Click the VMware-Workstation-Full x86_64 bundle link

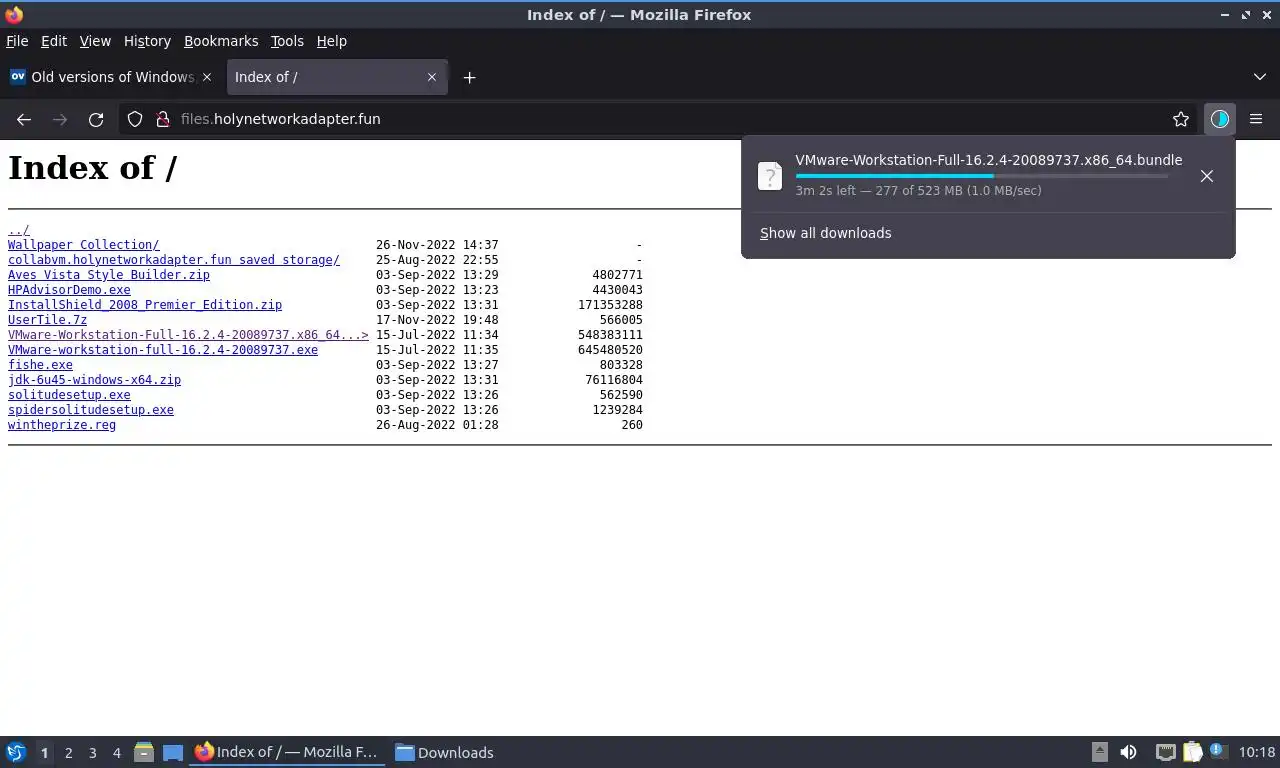point(188,335)
